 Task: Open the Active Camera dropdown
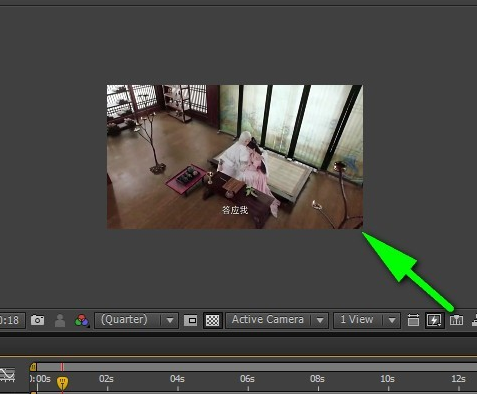277,320
